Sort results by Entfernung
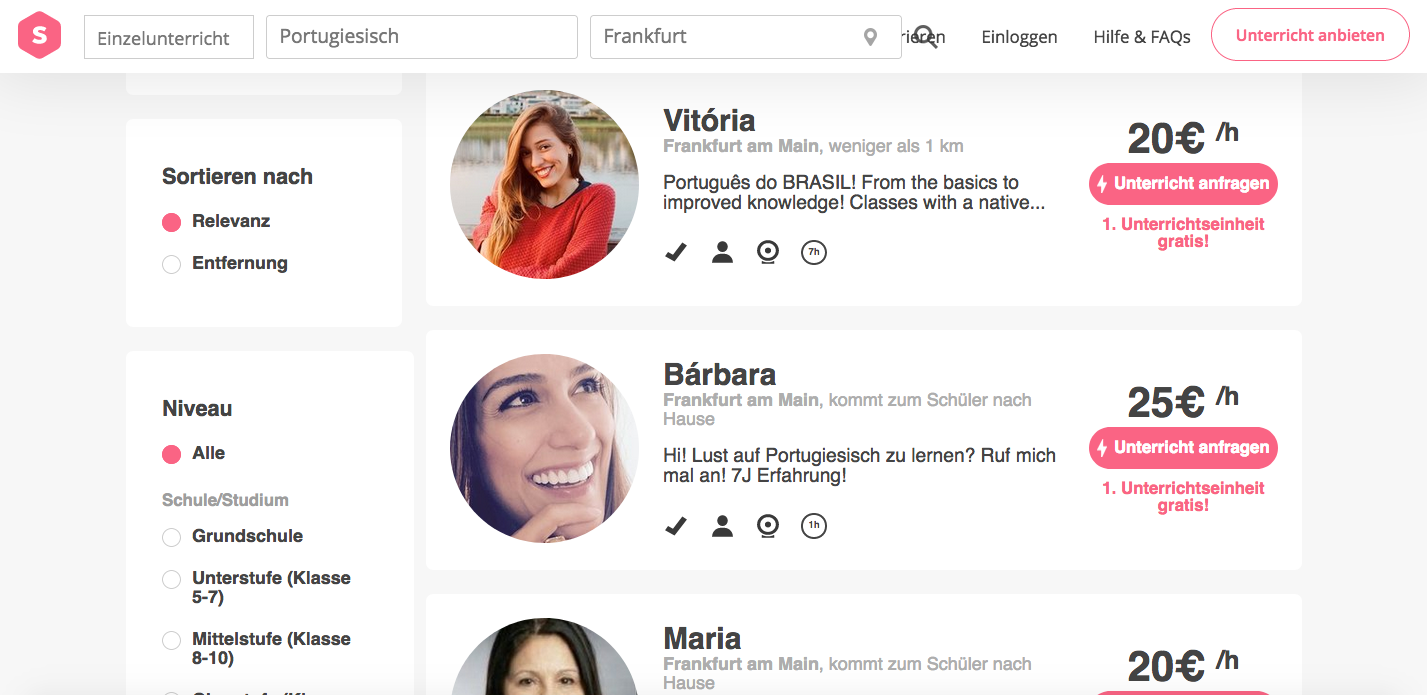The width and height of the screenshot is (1427, 695). (172, 264)
